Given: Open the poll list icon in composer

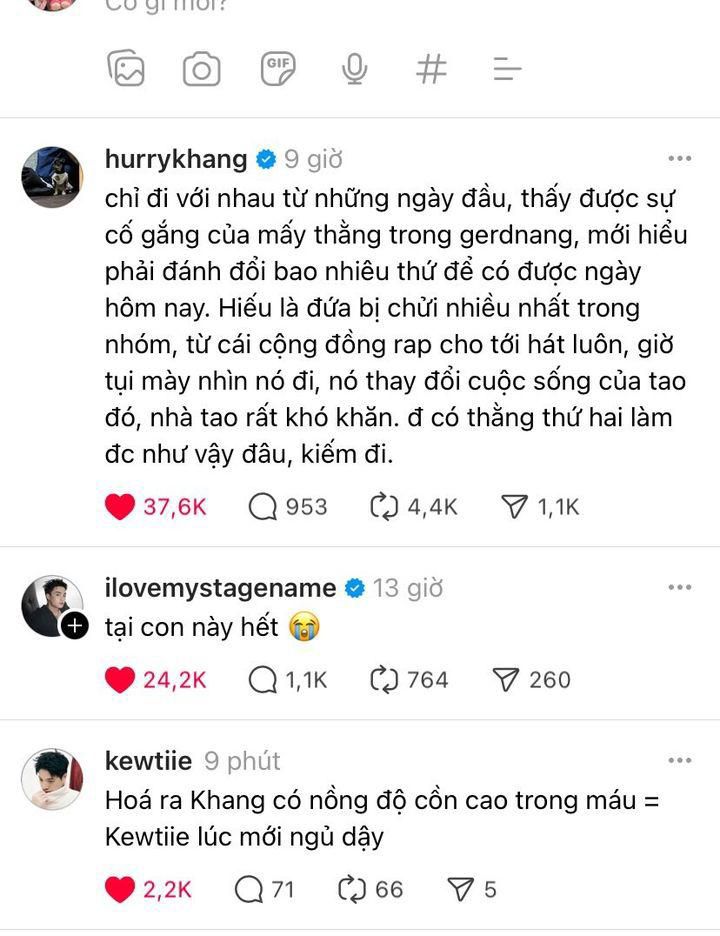Looking at the screenshot, I should click(507, 69).
